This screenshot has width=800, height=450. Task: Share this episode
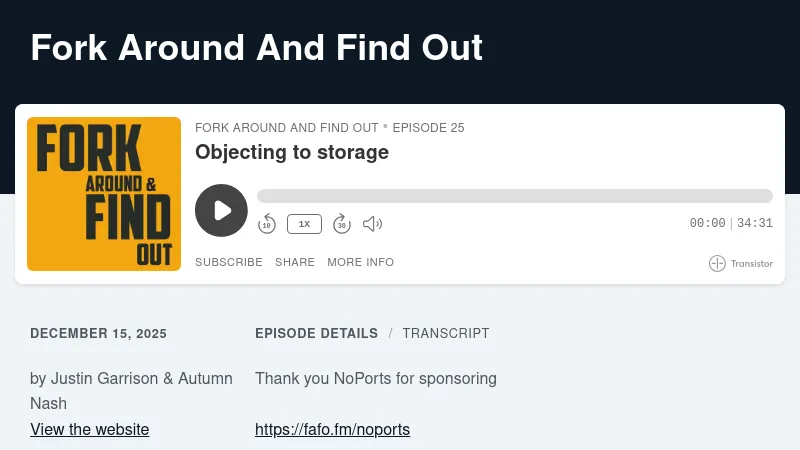pyautogui.click(x=295, y=262)
